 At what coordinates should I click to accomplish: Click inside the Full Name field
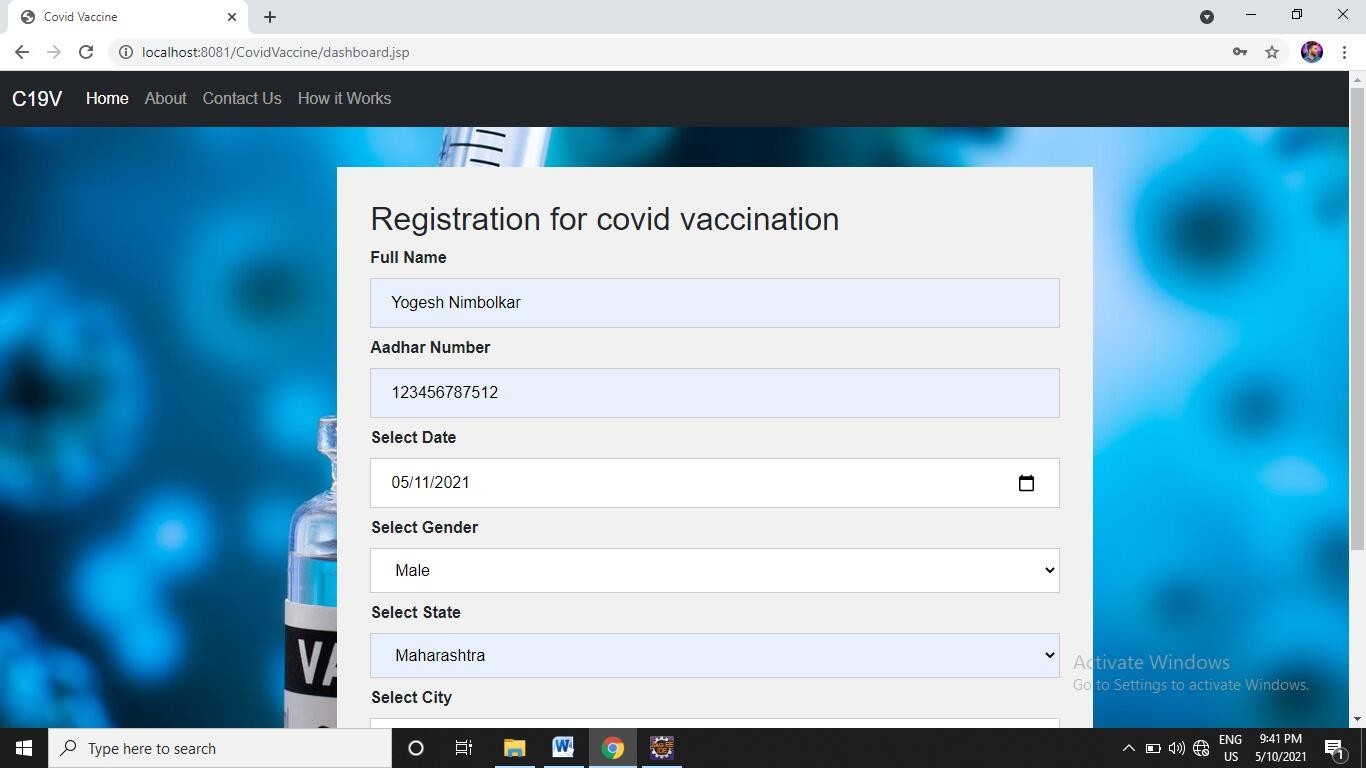click(714, 302)
